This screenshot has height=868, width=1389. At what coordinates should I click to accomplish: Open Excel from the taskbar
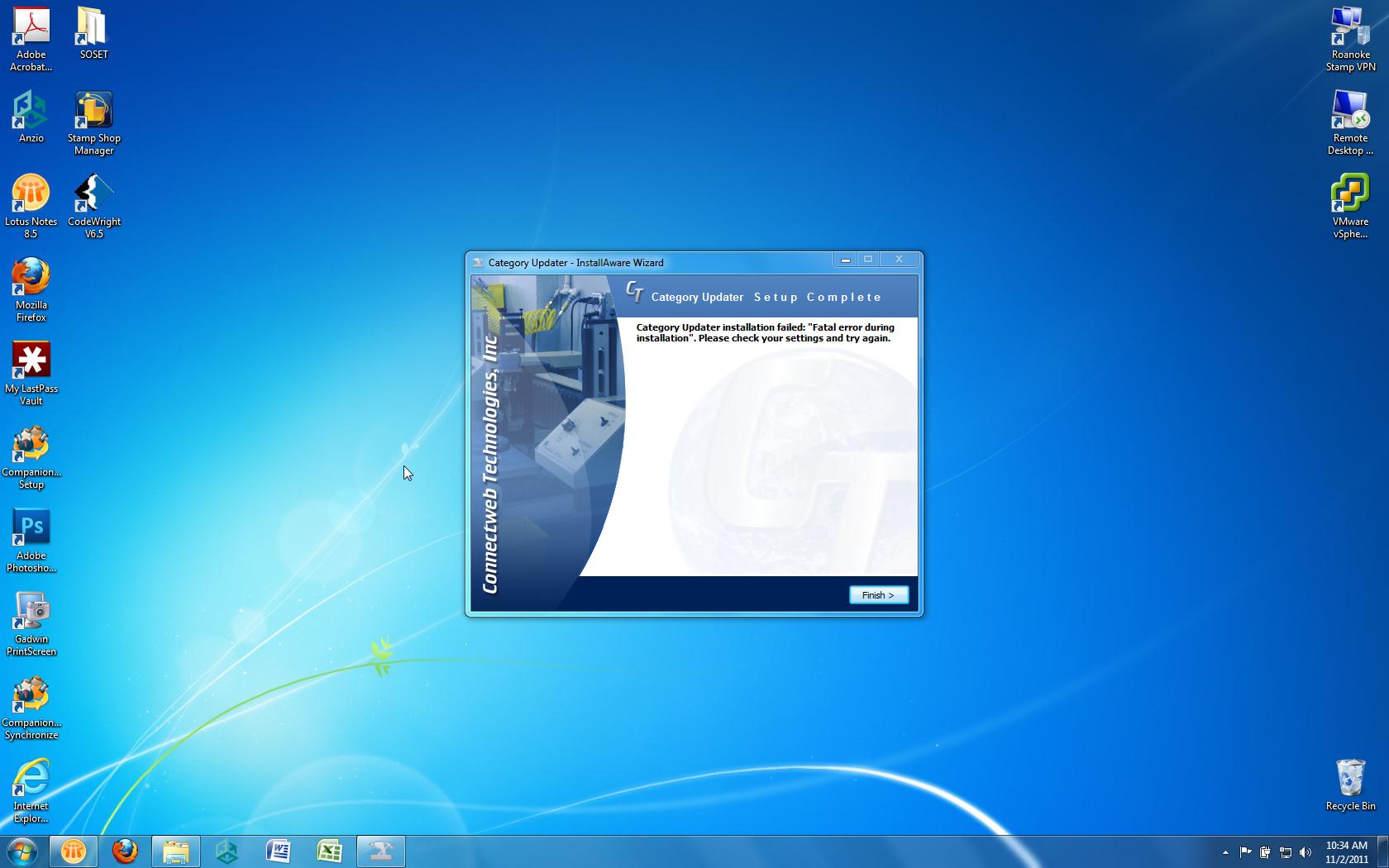(x=330, y=851)
